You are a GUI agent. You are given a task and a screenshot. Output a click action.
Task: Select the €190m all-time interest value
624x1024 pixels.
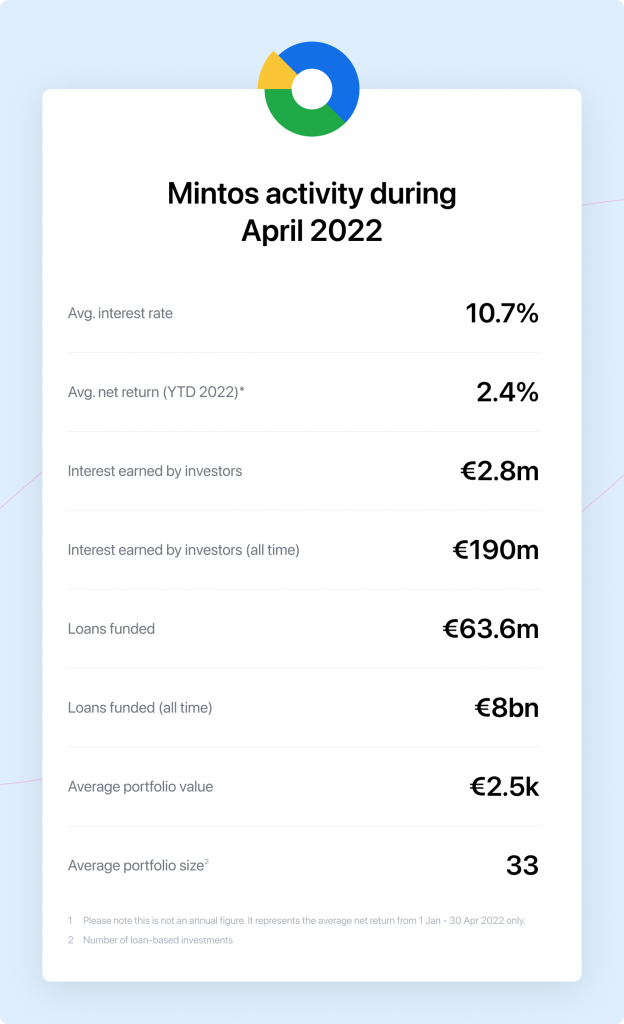tap(496, 550)
